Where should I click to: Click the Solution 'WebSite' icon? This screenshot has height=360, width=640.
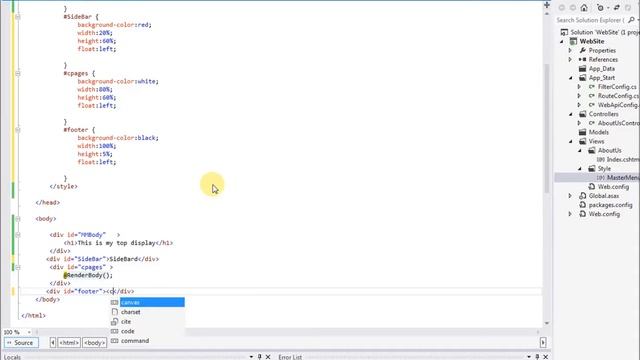pos(564,32)
